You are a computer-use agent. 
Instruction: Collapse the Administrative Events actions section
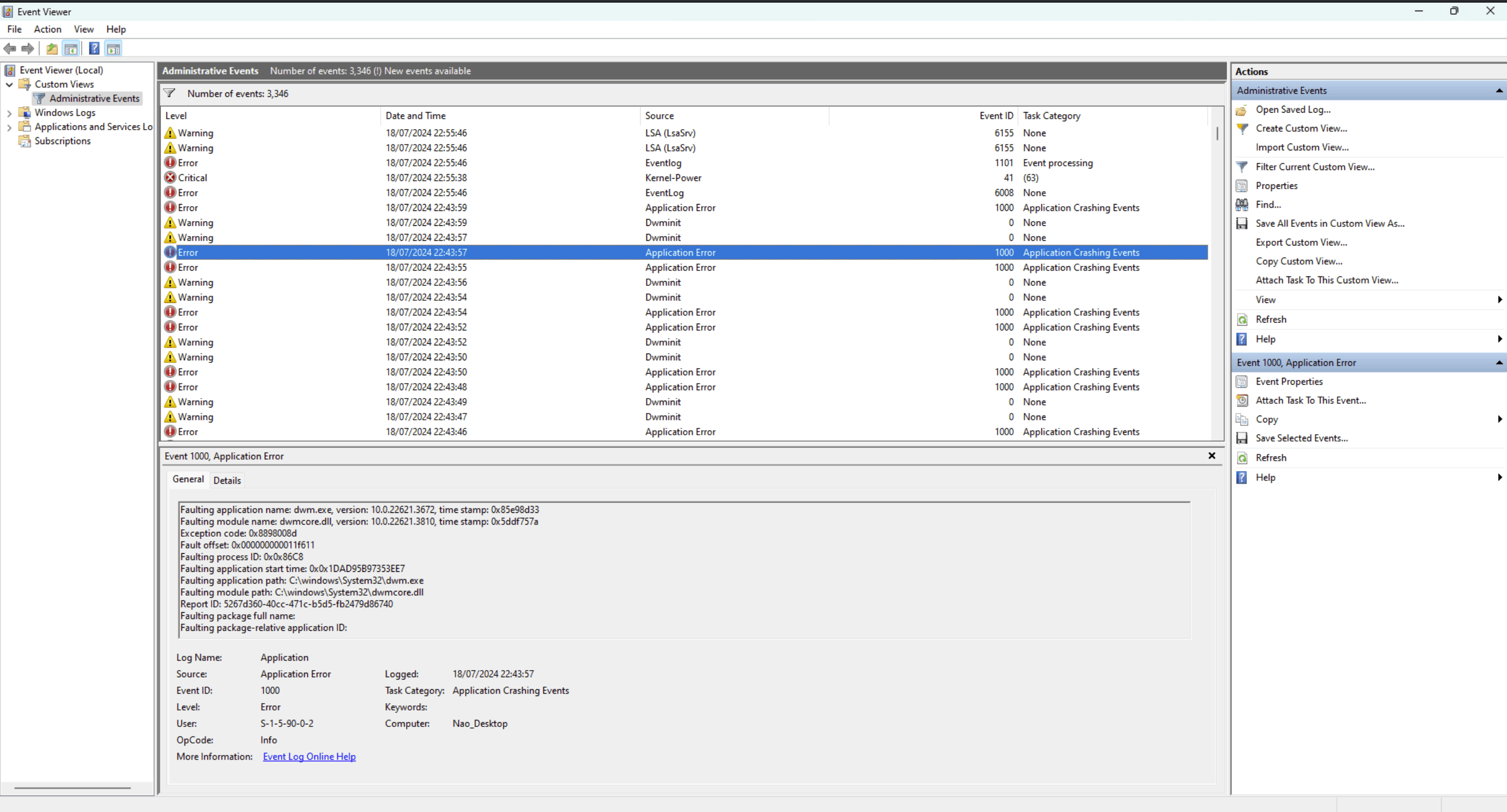tap(1499, 91)
